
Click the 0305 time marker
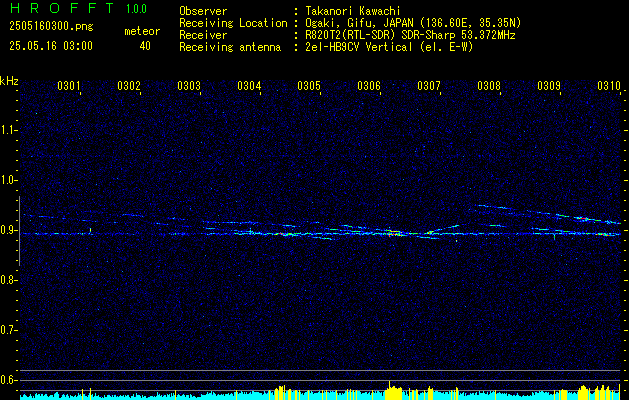pyautogui.click(x=309, y=85)
